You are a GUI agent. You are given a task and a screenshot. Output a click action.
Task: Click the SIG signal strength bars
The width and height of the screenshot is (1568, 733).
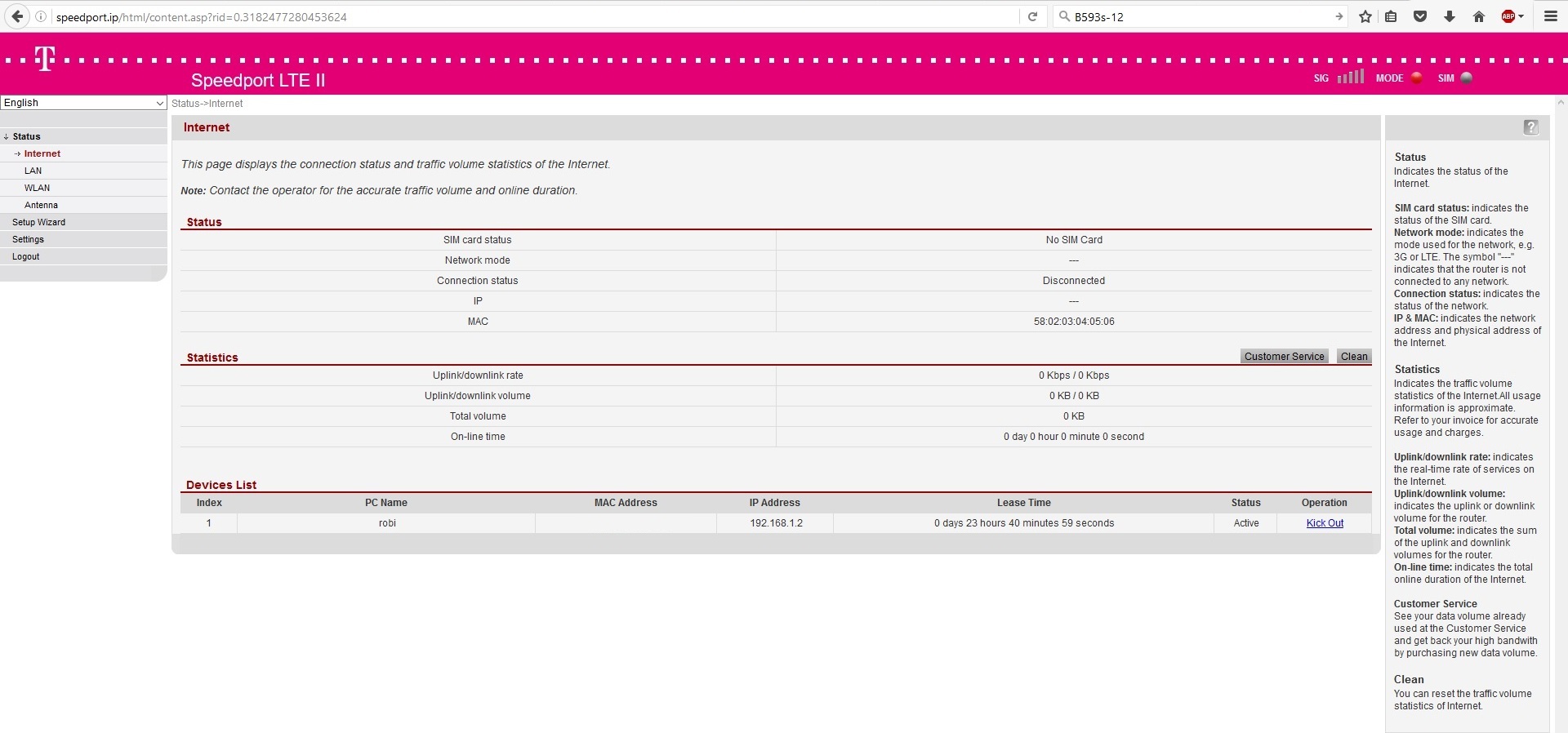(1351, 77)
